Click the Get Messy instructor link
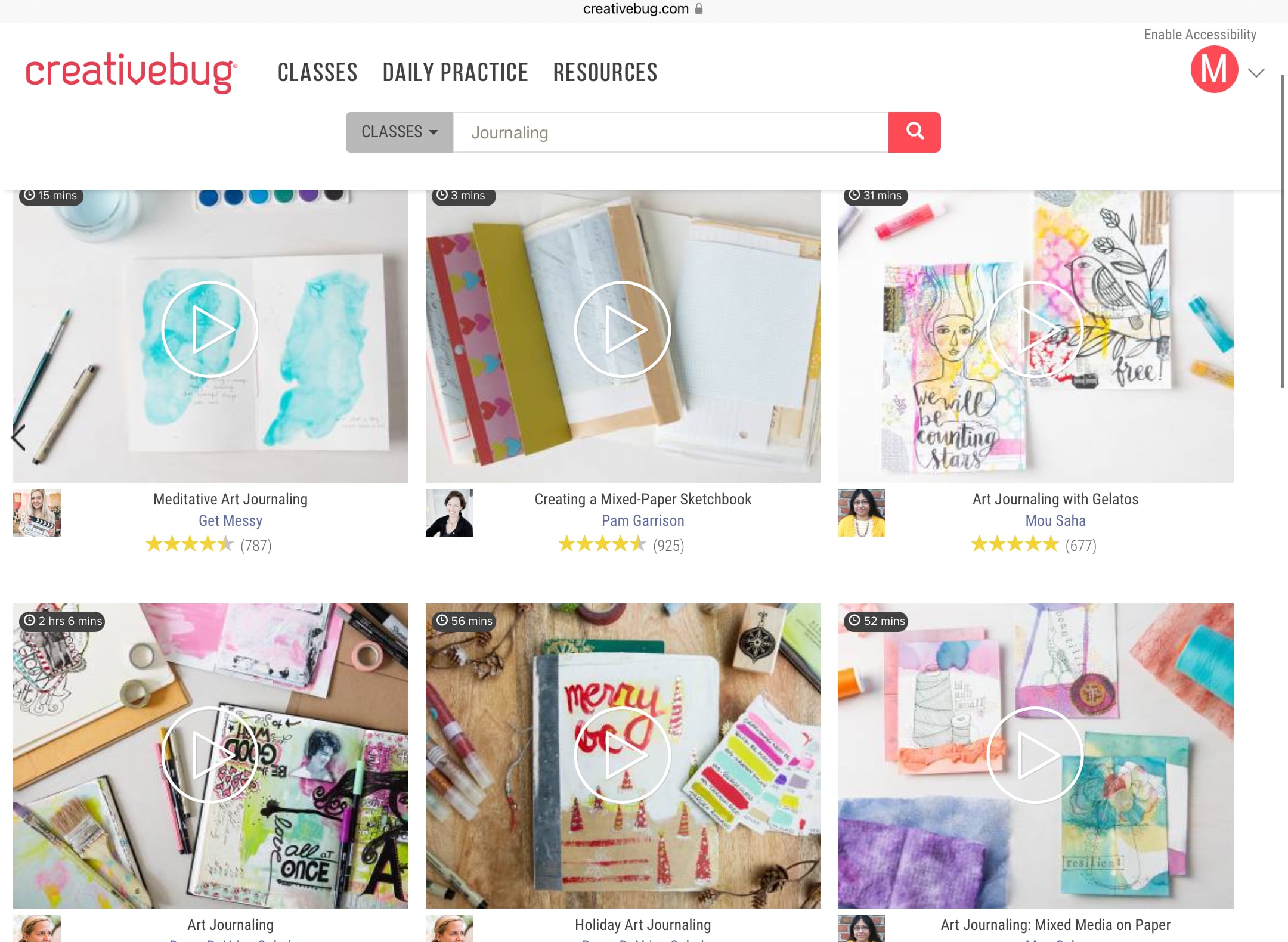The image size is (1288, 942). pyautogui.click(x=230, y=520)
